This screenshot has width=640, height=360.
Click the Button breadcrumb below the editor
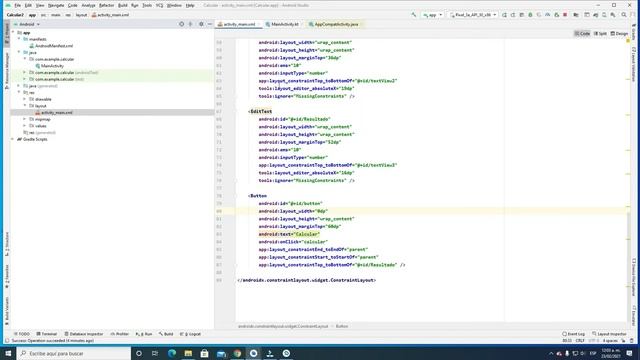tap(342, 326)
